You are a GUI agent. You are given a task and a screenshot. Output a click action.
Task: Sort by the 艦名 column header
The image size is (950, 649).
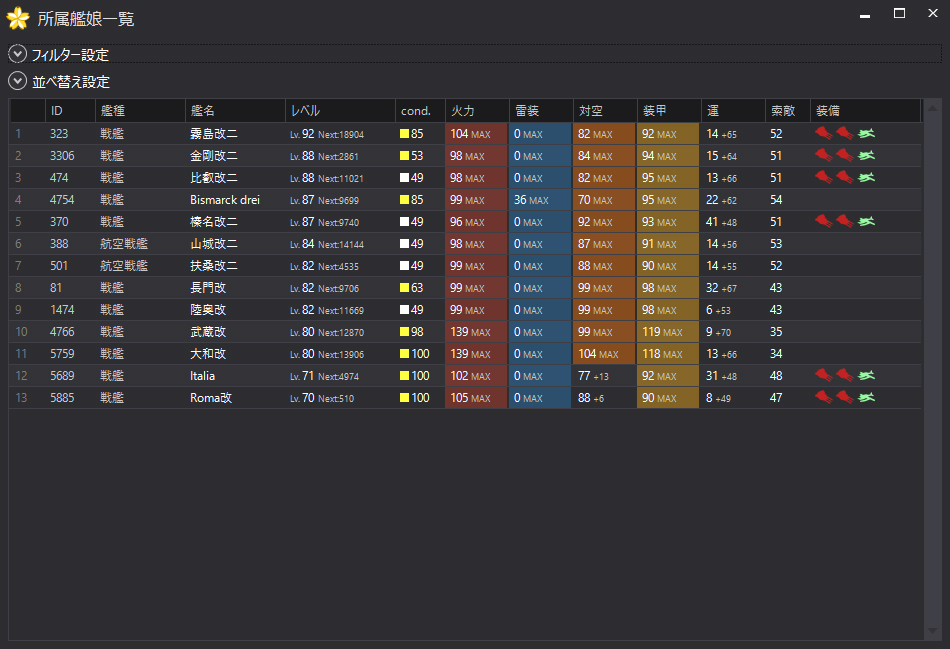pos(235,111)
